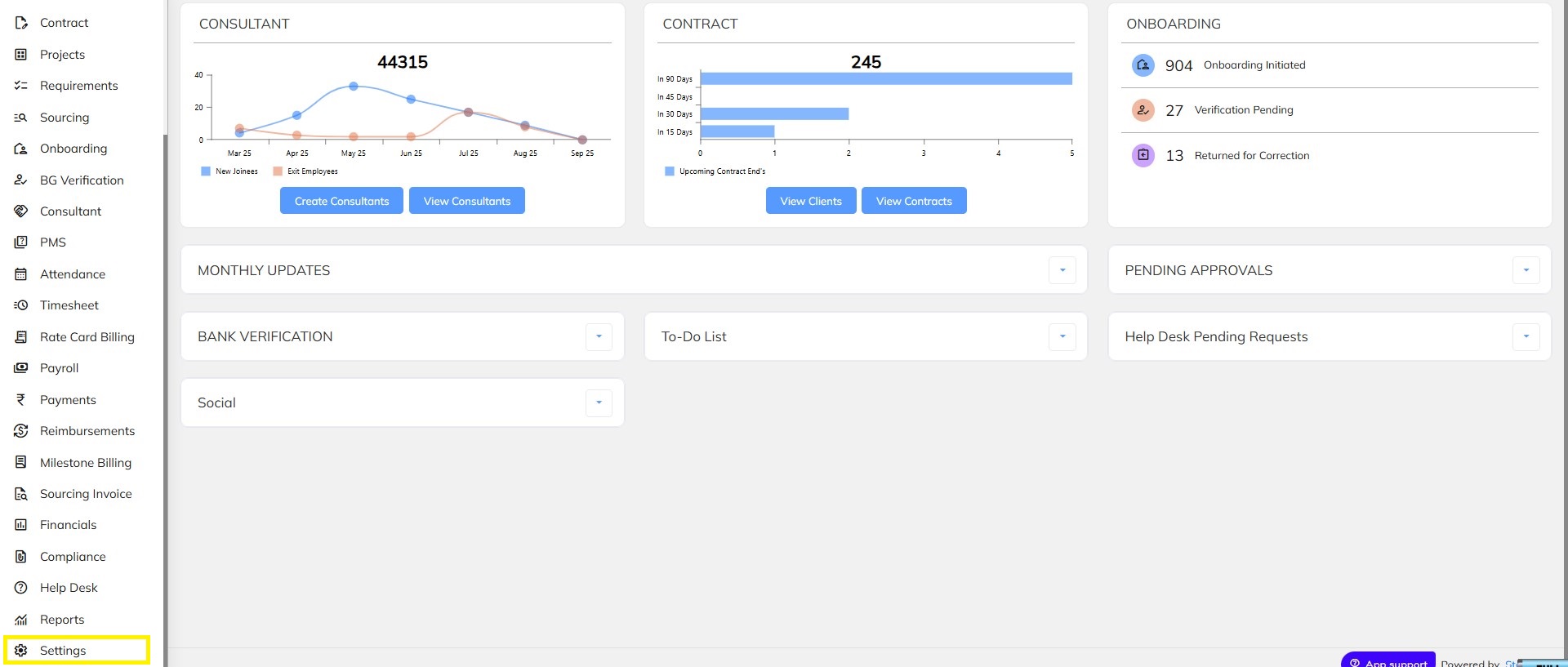This screenshot has height=667, width=1568.
Task: Toggle Upcoming Contract End's legend
Action: click(x=715, y=171)
